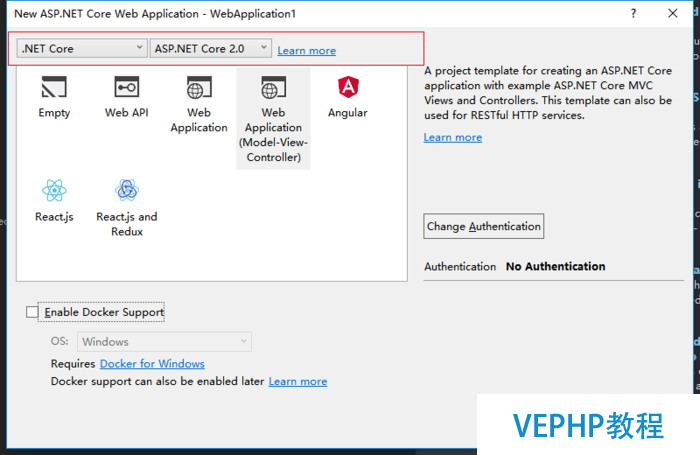This screenshot has width=700, height=455.
Task: Choose the Angular template icon
Action: [348, 87]
